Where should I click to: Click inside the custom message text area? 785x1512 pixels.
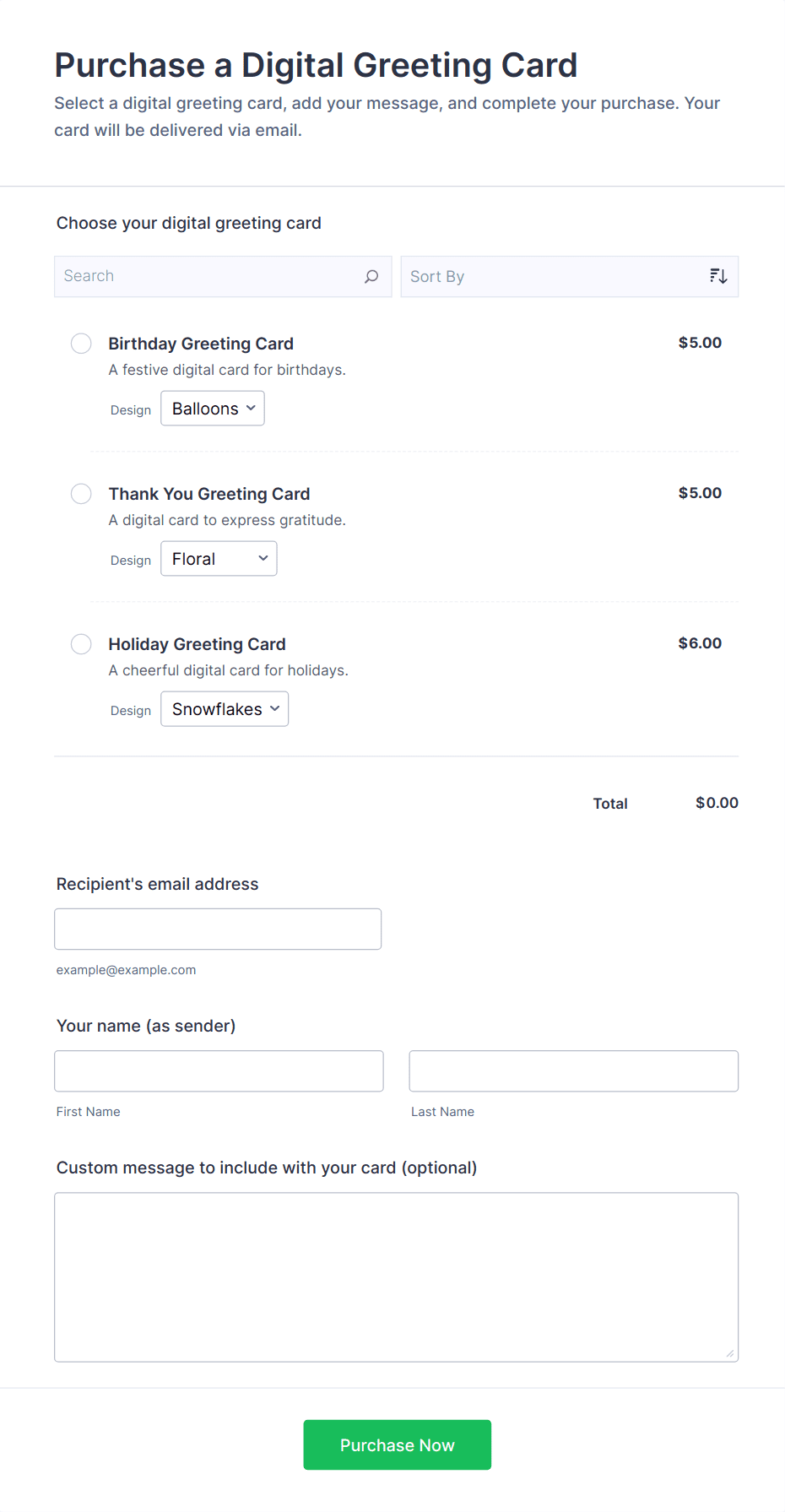[396, 1276]
